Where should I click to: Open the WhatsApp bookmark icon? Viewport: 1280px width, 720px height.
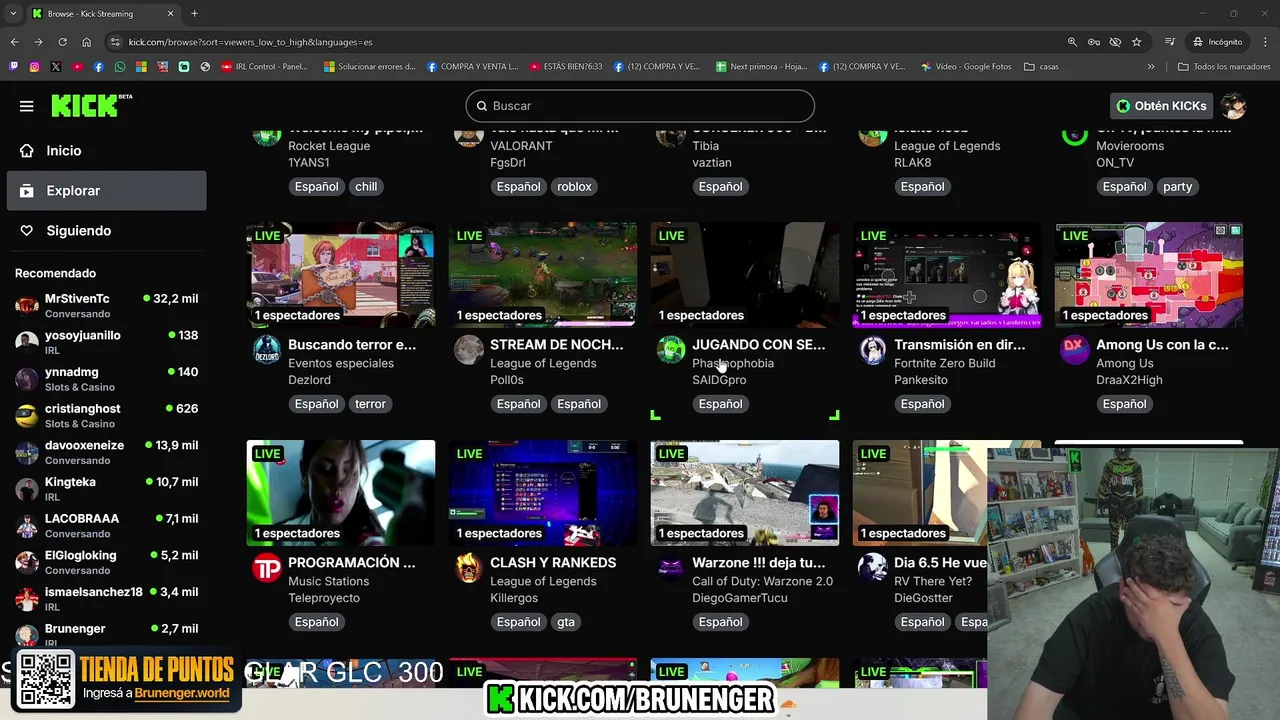(120, 67)
